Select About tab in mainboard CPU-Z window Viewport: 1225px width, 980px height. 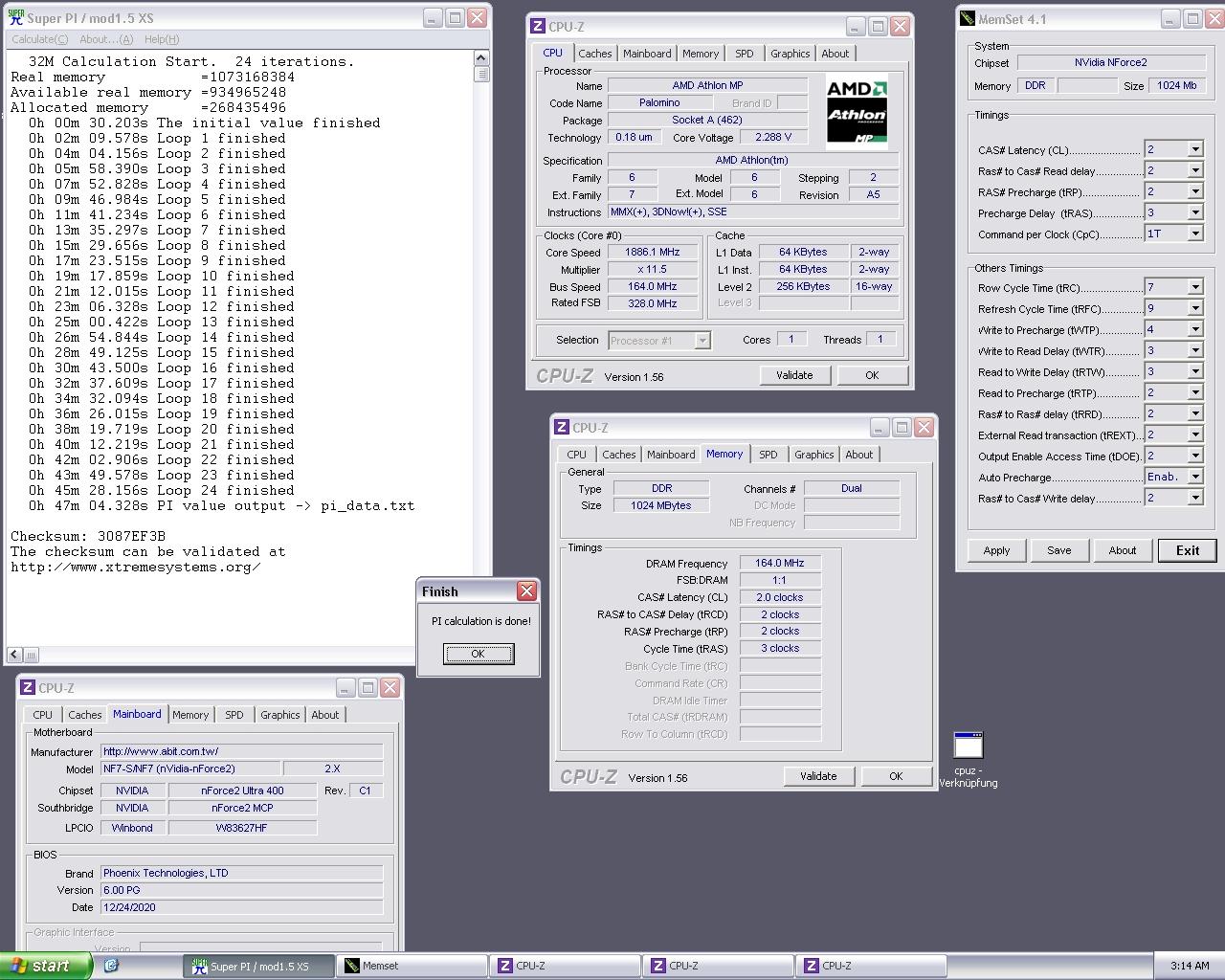(x=324, y=715)
